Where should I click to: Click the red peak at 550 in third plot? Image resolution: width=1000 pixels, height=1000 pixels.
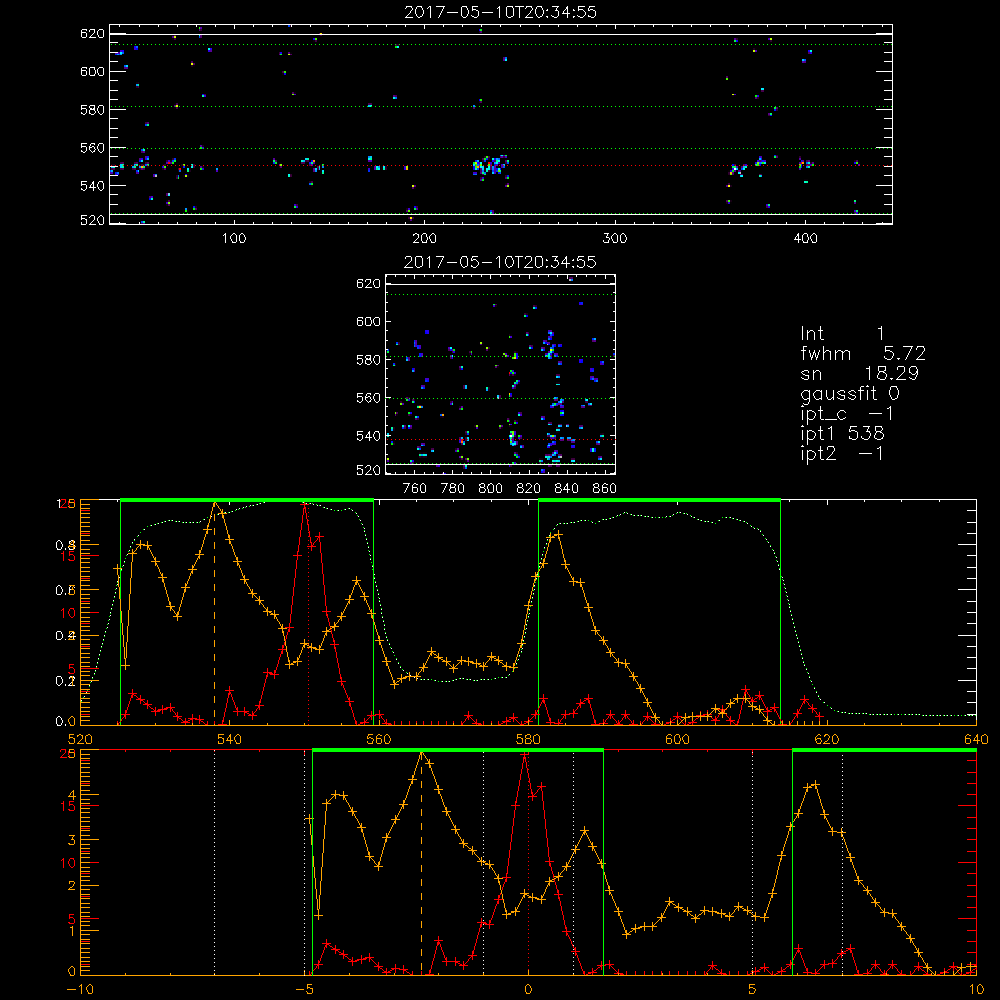pyautogui.click(x=305, y=504)
